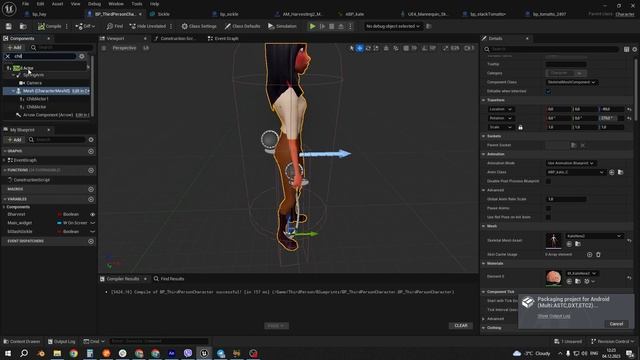The width and height of the screenshot is (640, 360).
Task: Open the Debug menu
Action: (94, 4)
